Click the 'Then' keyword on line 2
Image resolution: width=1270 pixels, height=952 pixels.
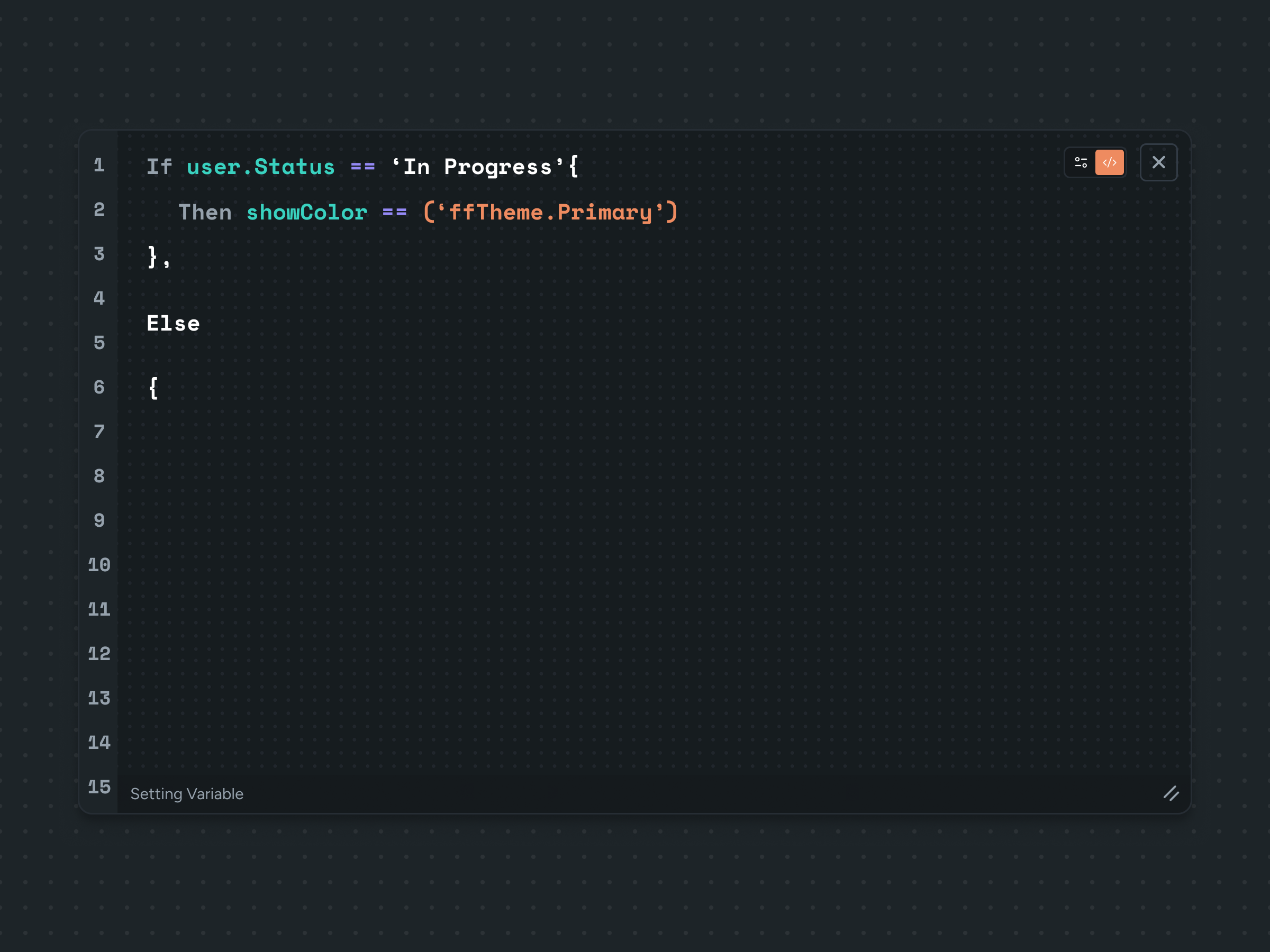(x=205, y=212)
